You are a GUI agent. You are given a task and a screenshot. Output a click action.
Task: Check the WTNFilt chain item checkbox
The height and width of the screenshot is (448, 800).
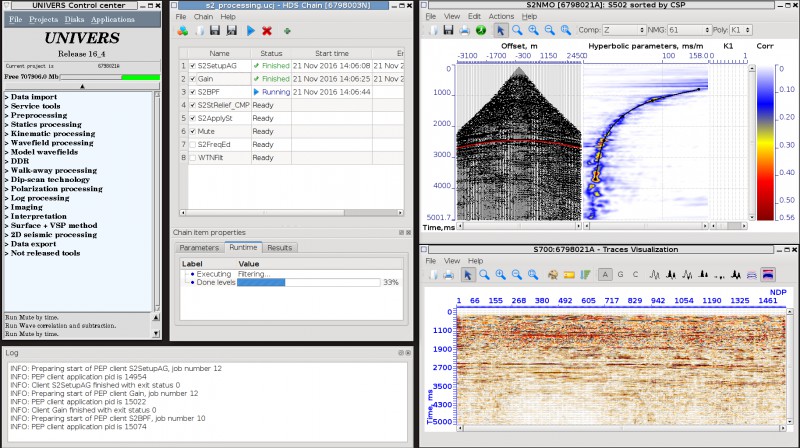coord(193,158)
